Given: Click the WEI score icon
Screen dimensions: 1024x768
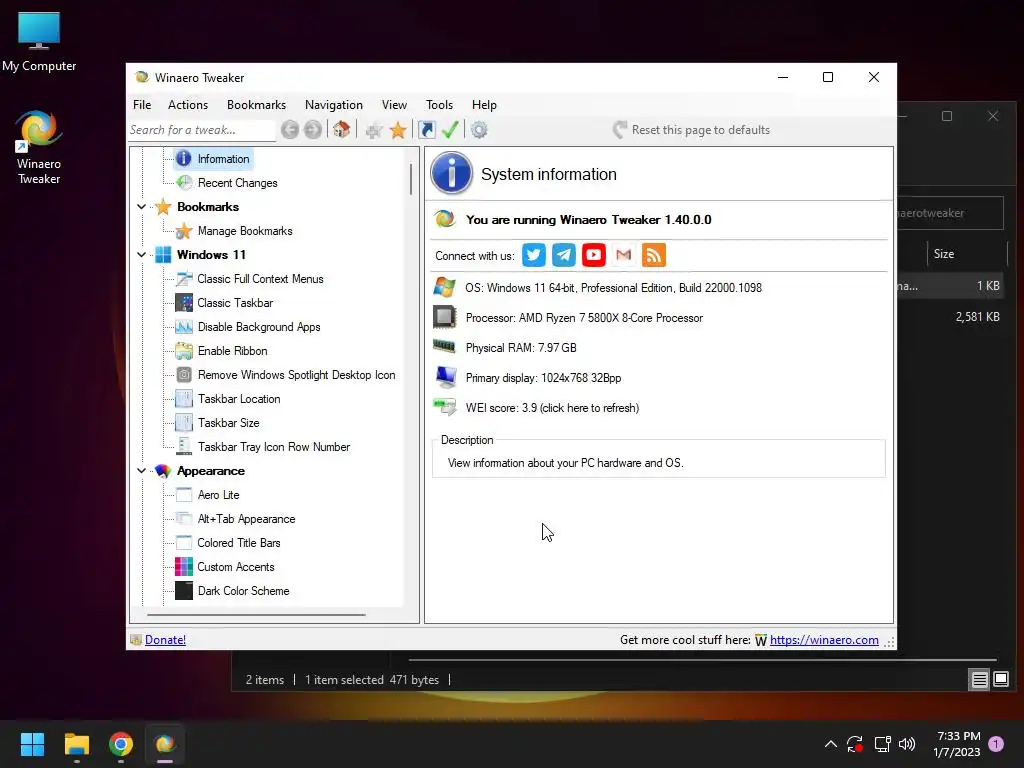Looking at the screenshot, I should pyautogui.click(x=445, y=408).
